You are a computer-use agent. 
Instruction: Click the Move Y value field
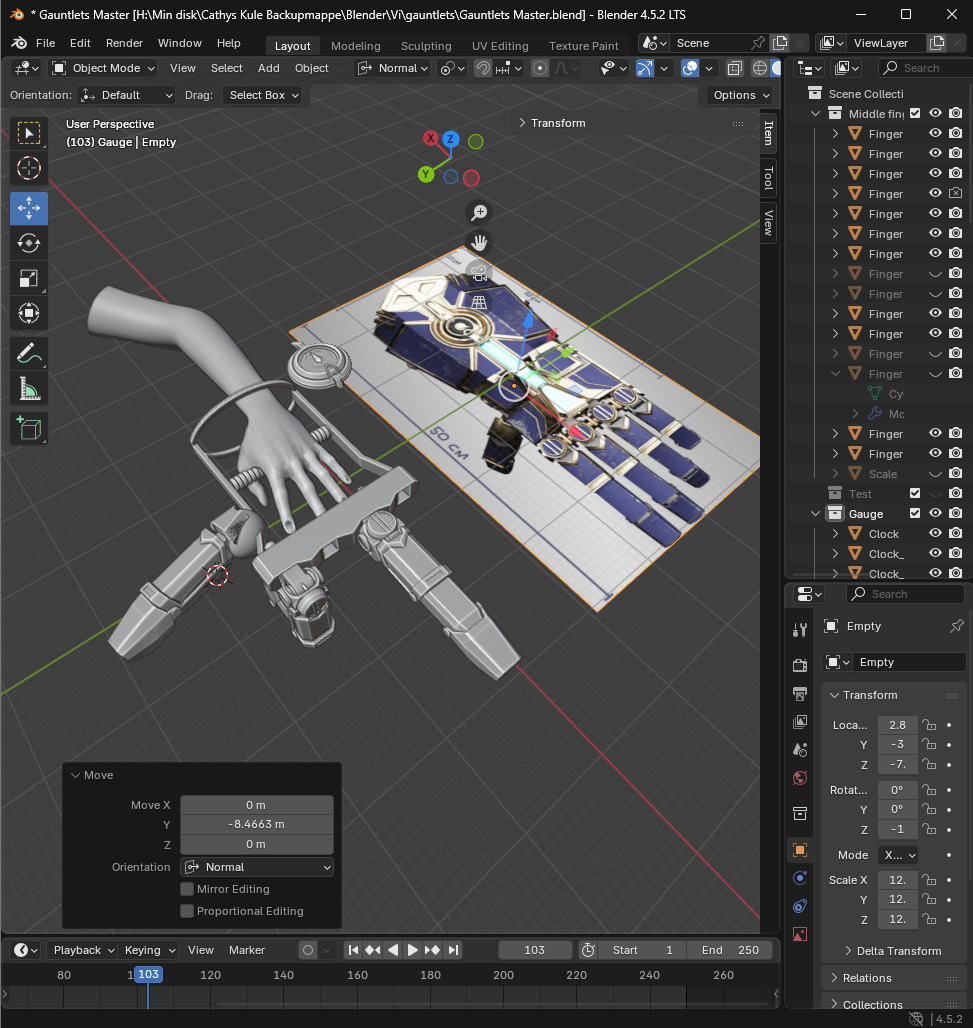[256, 824]
